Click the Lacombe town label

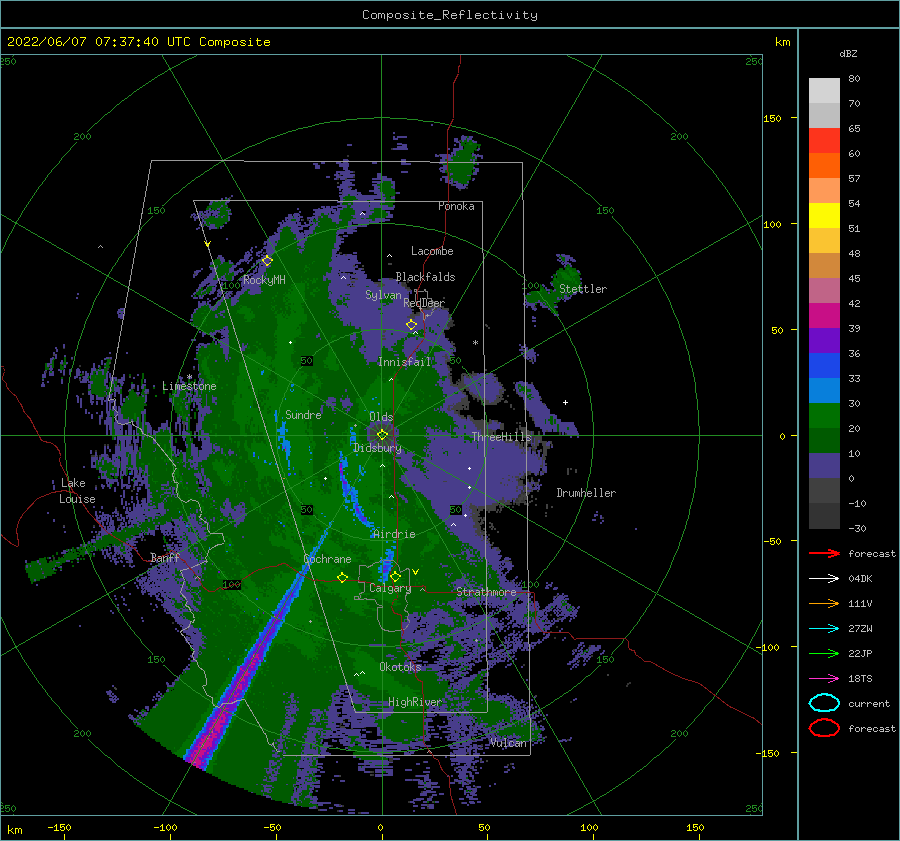pos(432,251)
